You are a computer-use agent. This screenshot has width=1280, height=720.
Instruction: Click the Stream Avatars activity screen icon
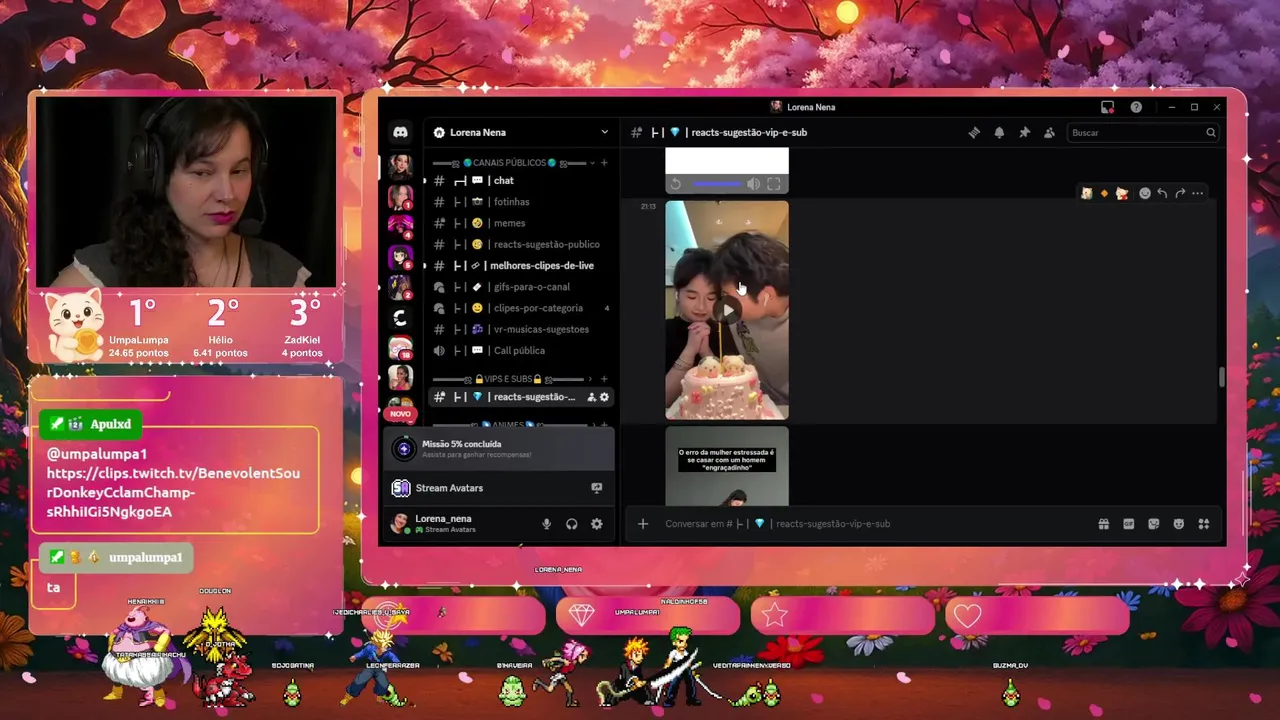pyautogui.click(x=597, y=488)
